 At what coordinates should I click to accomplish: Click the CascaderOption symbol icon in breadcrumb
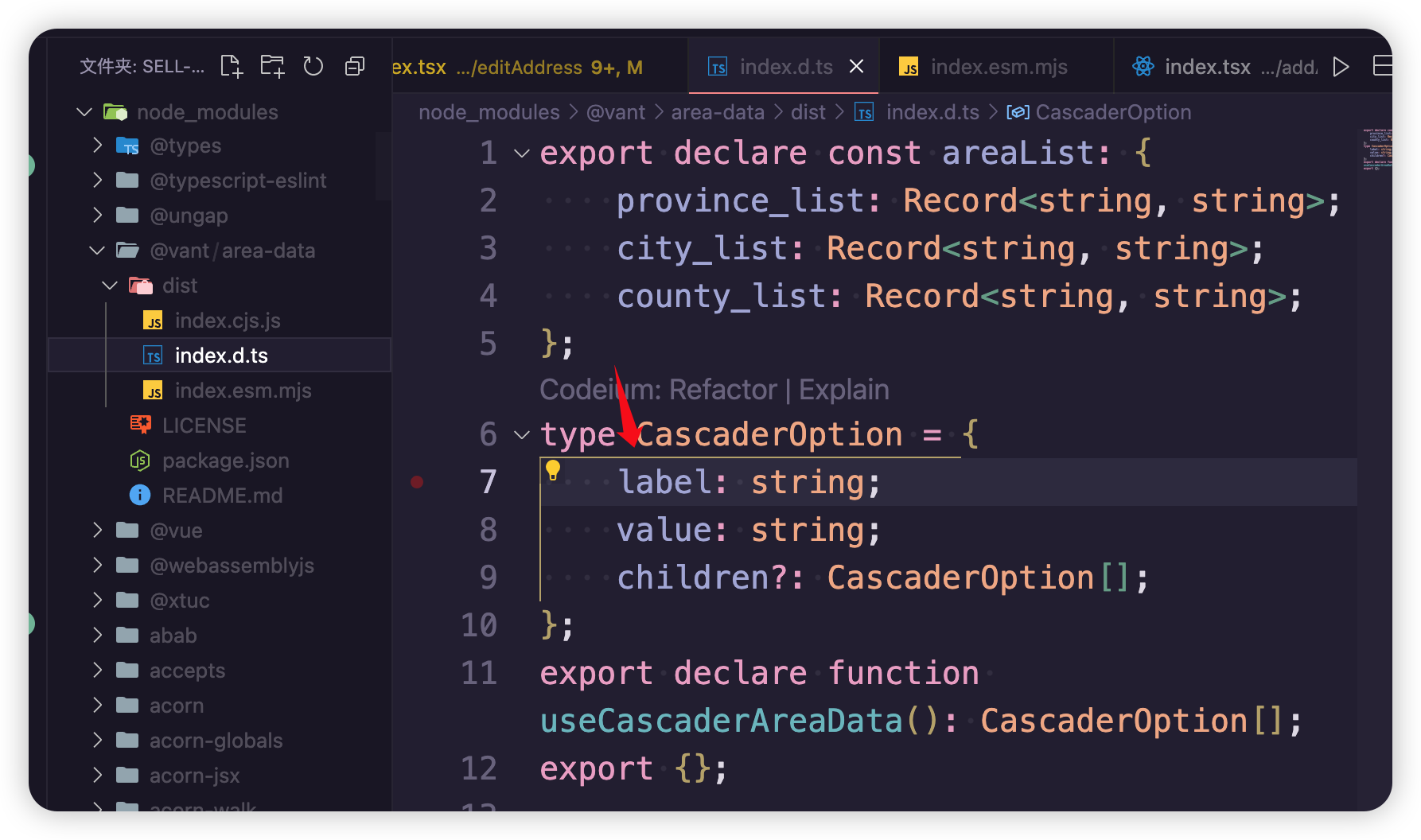click(1018, 113)
